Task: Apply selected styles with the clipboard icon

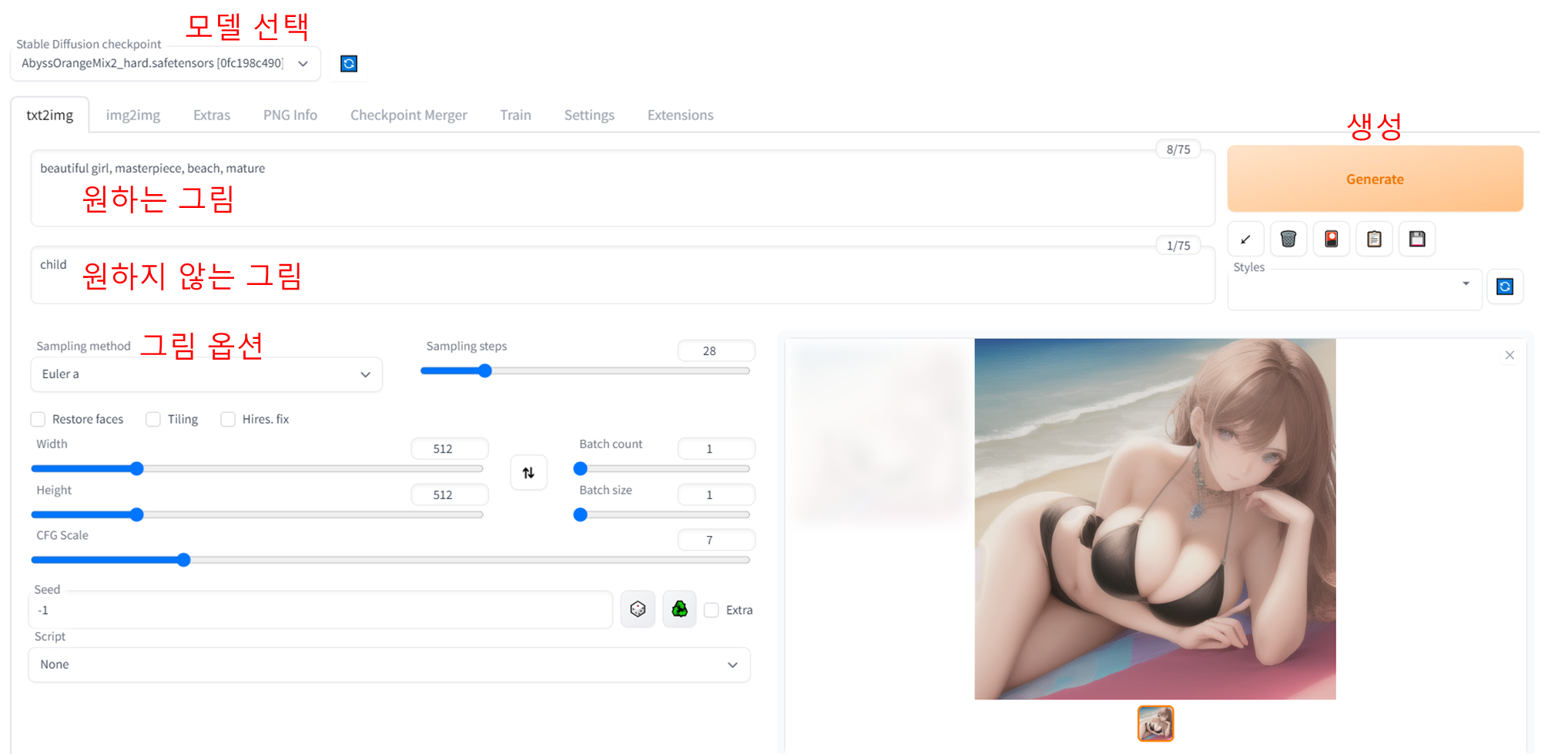Action: (1374, 240)
